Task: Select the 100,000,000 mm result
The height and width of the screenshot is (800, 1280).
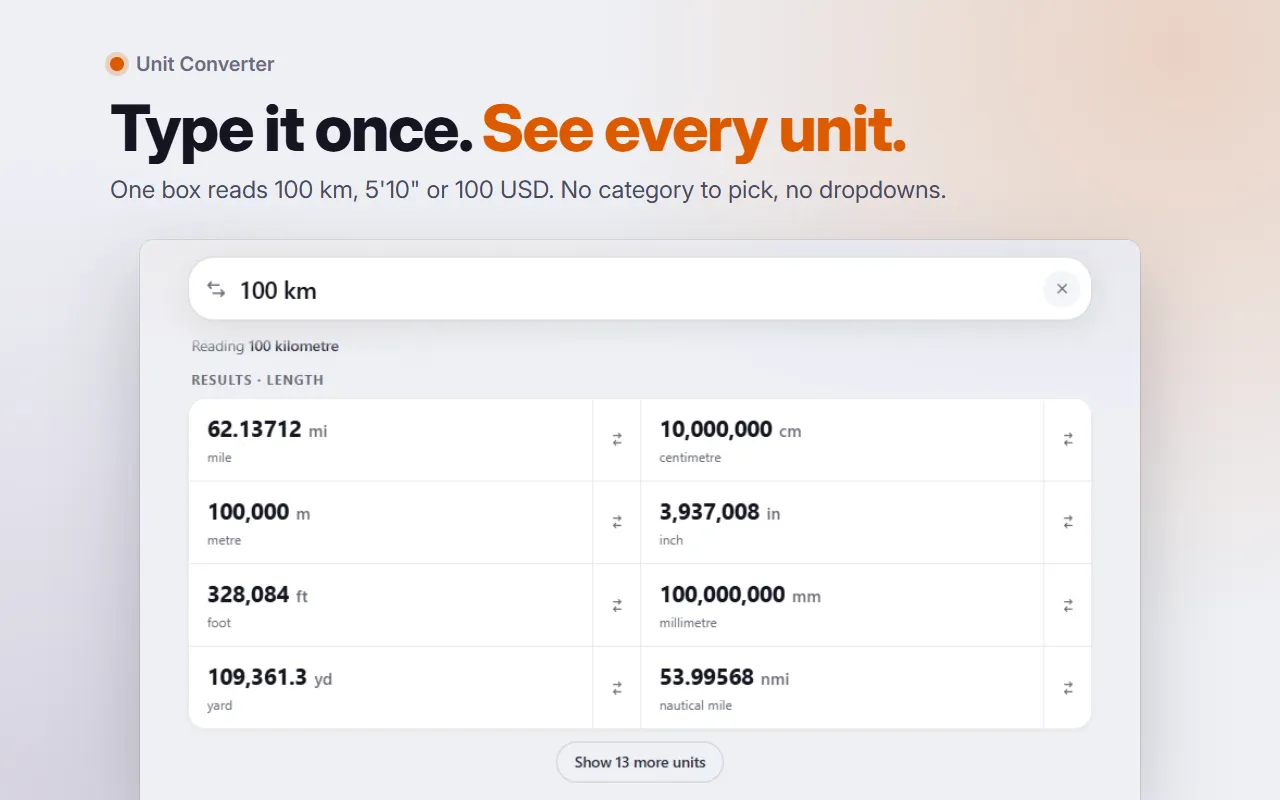Action: pyautogui.click(x=842, y=605)
